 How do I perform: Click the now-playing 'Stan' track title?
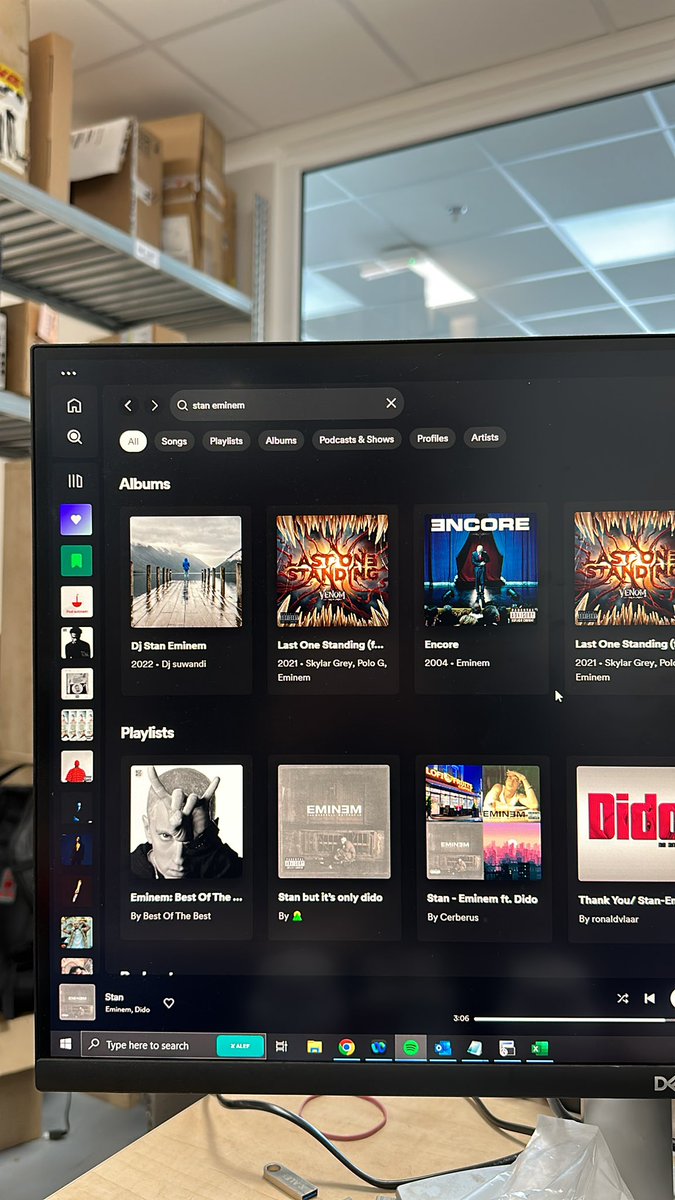click(x=114, y=997)
